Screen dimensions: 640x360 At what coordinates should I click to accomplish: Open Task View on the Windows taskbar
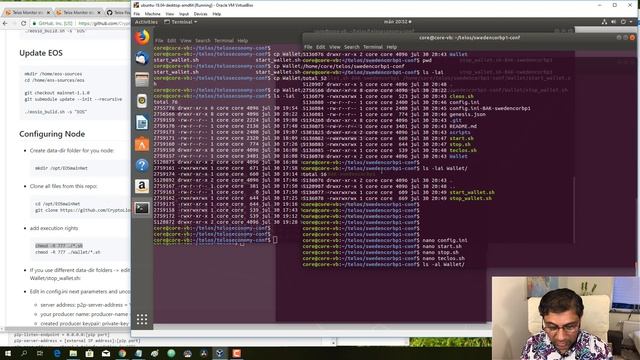40,353
